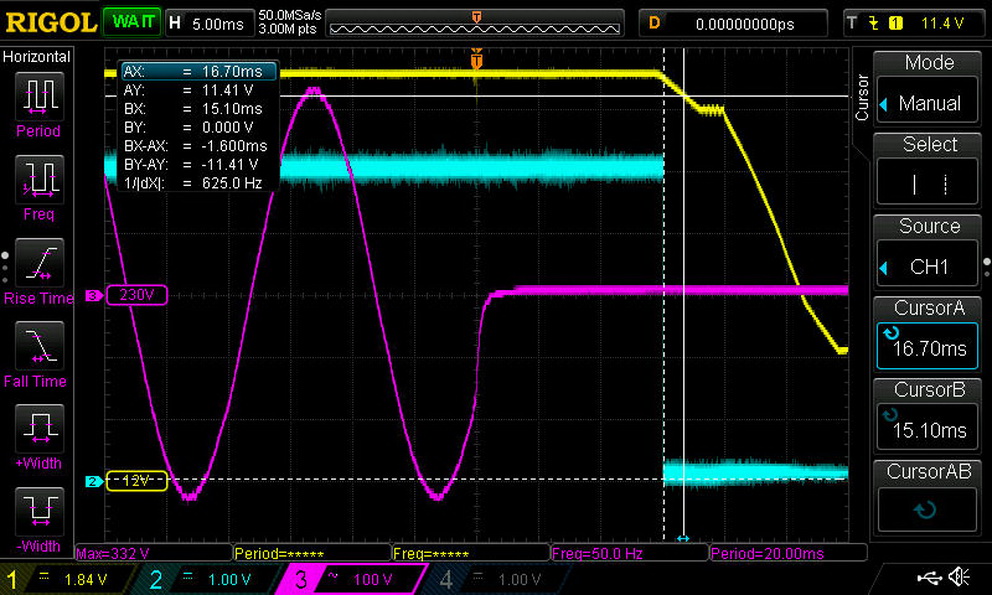Click the Max=332 V measurement
Viewport: 992px width, 595px height.
(x=153, y=553)
